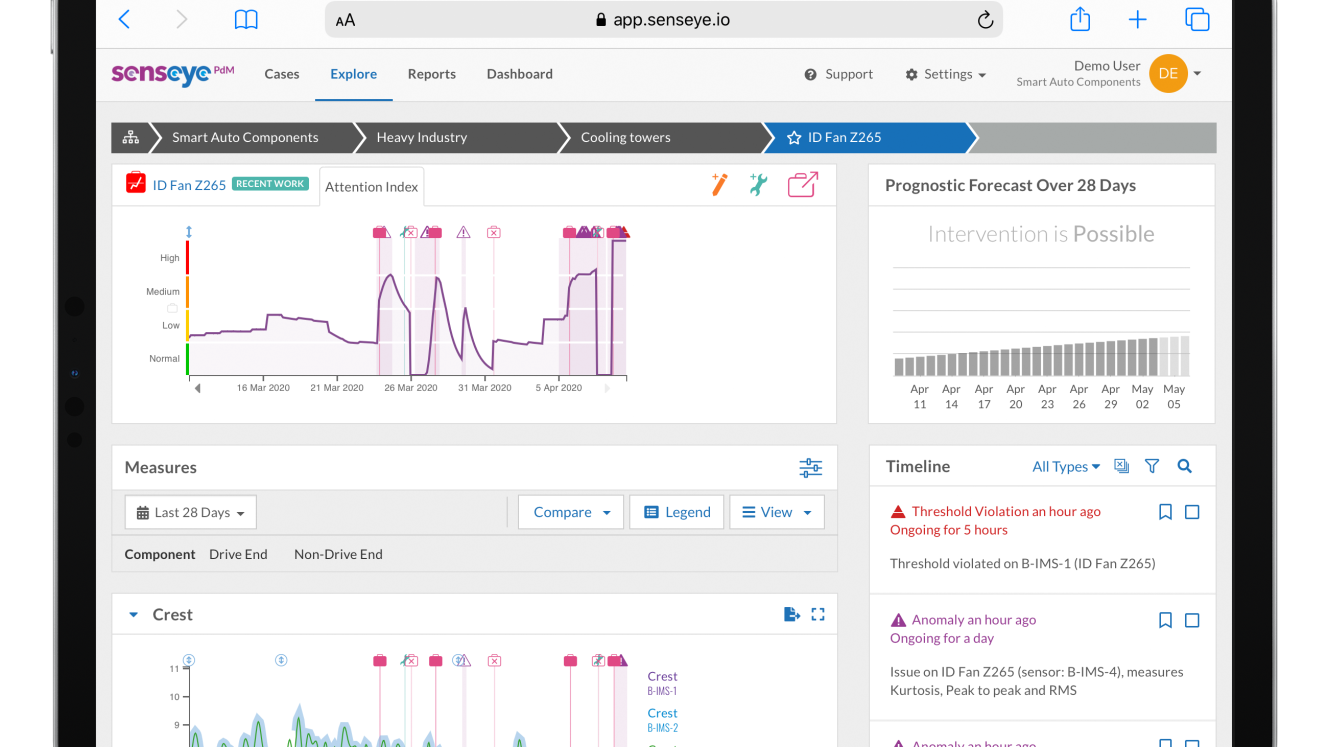
Task: Open the Dashboard tab
Action: coord(520,74)
